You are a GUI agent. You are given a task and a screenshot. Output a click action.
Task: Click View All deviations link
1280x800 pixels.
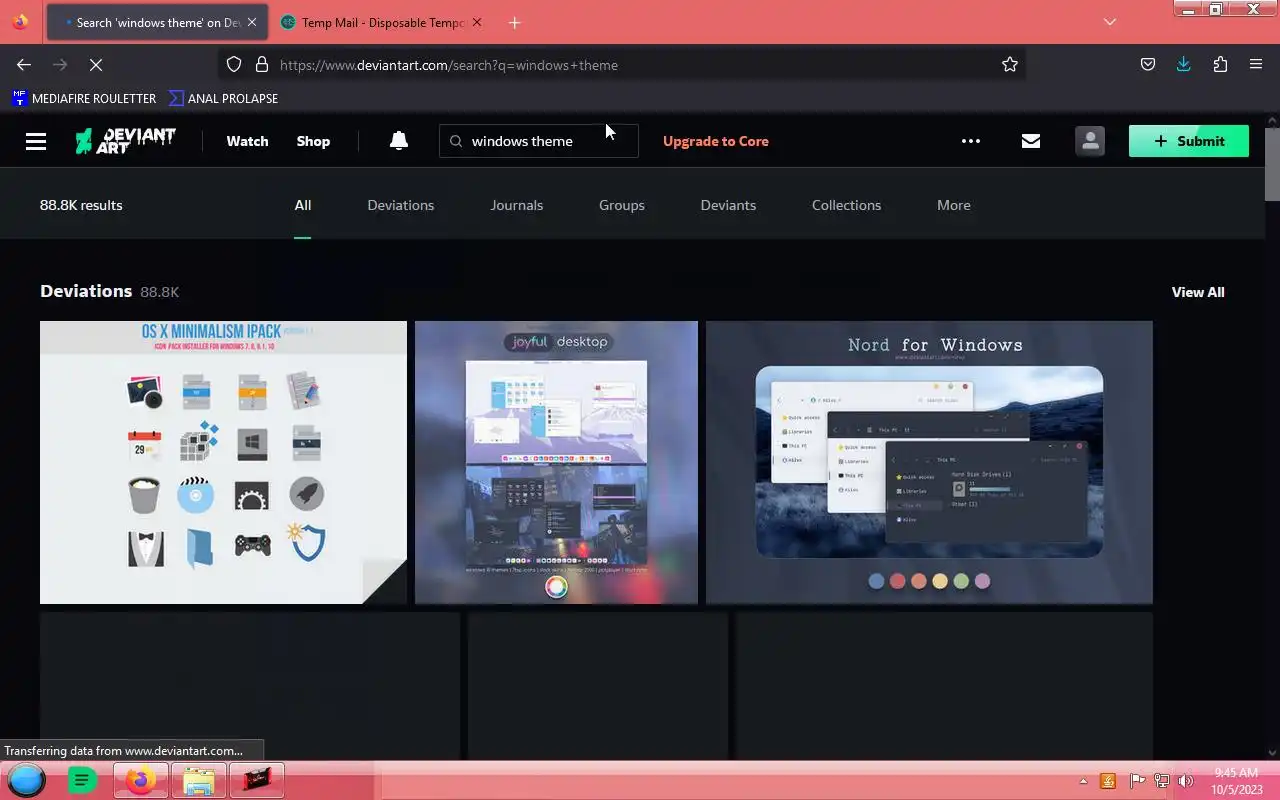pos(1198,292)
